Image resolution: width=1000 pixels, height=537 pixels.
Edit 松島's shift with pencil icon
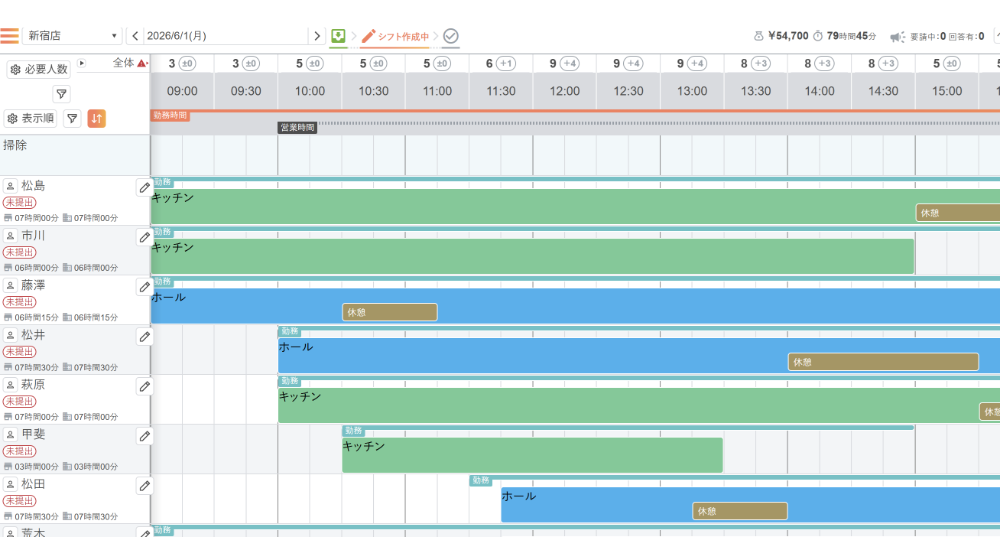point(145,188)
